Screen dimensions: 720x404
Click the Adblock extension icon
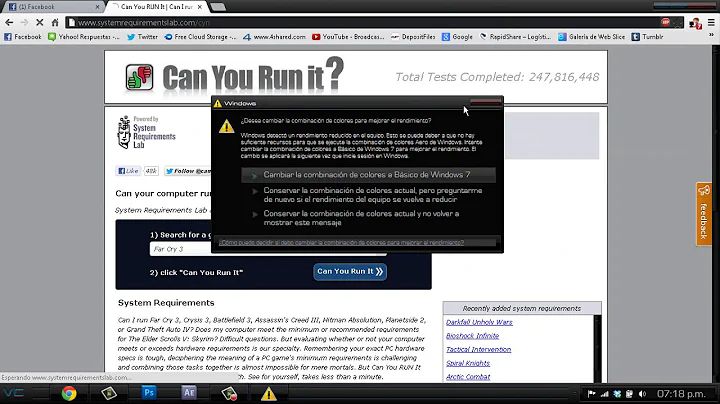coord(665,22)
